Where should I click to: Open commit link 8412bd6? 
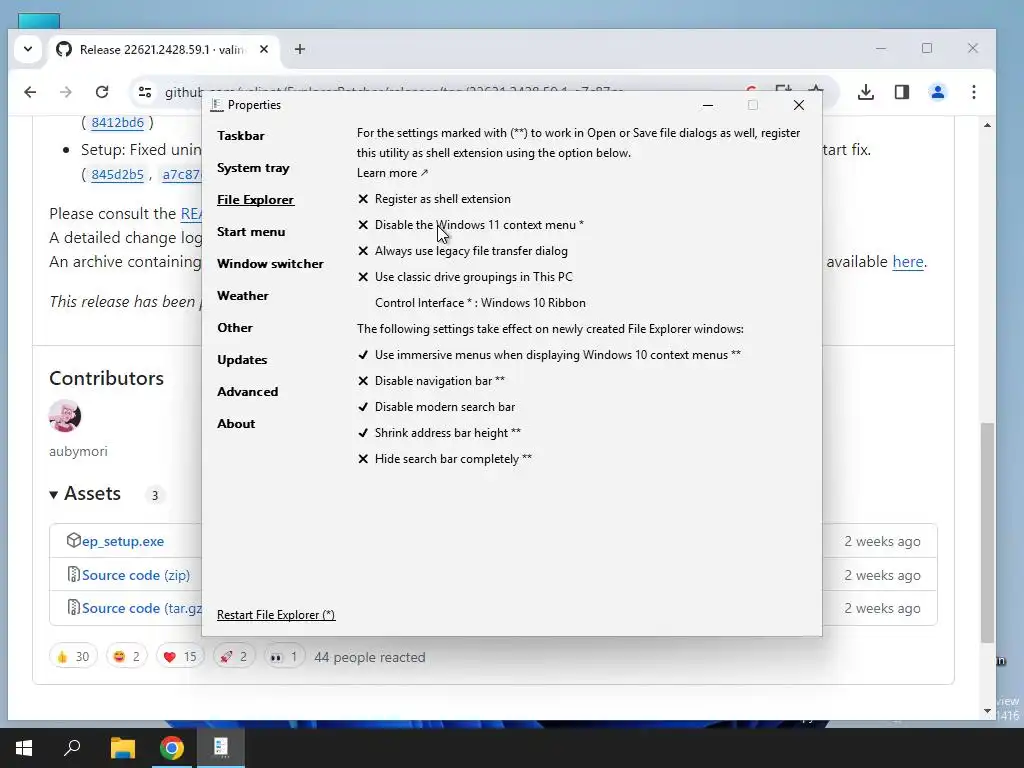point(118,122)
